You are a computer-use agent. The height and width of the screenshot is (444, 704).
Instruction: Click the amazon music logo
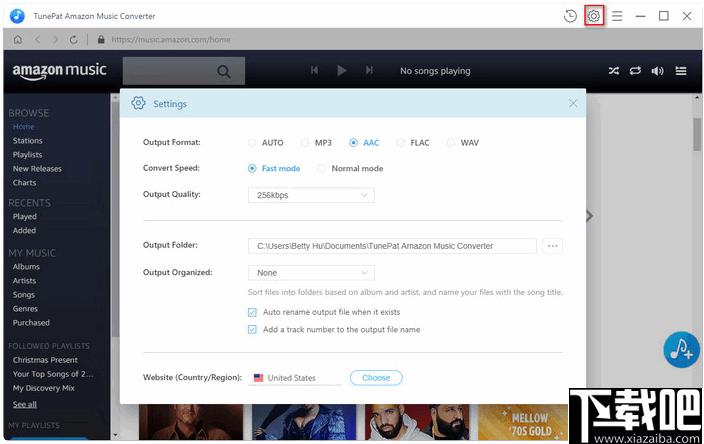(59, 71)
